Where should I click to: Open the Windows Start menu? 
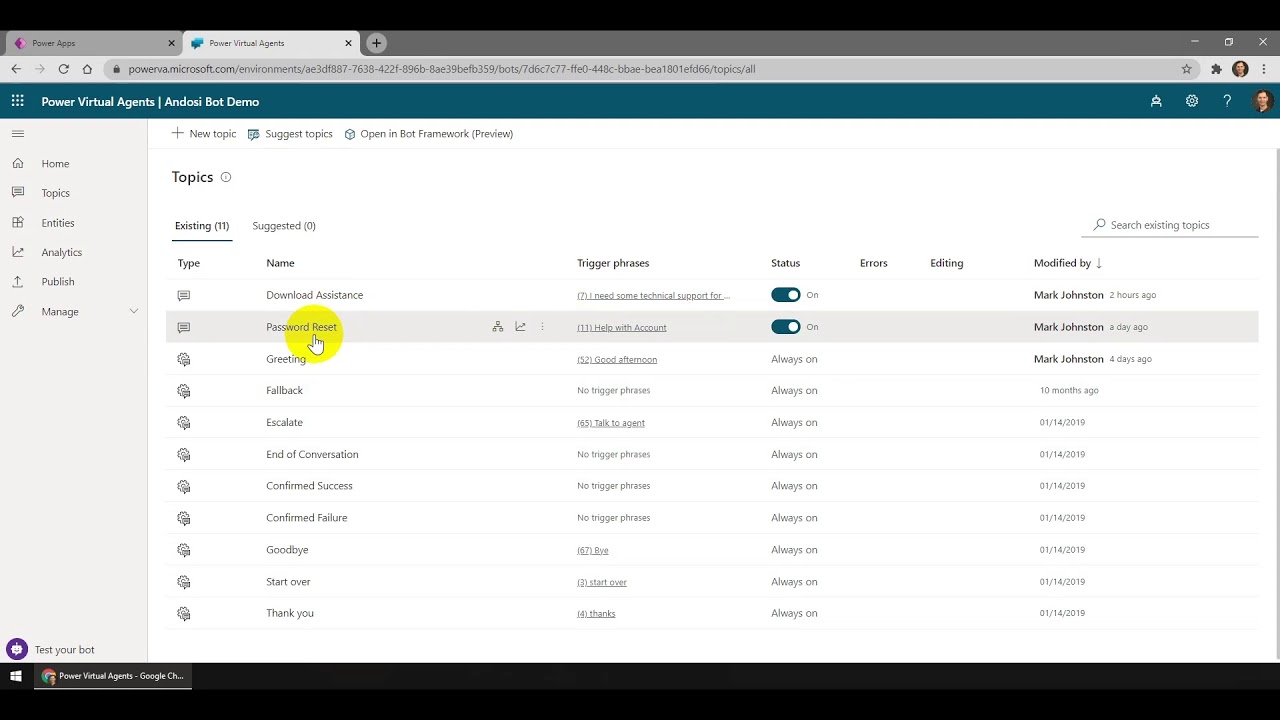15,676
